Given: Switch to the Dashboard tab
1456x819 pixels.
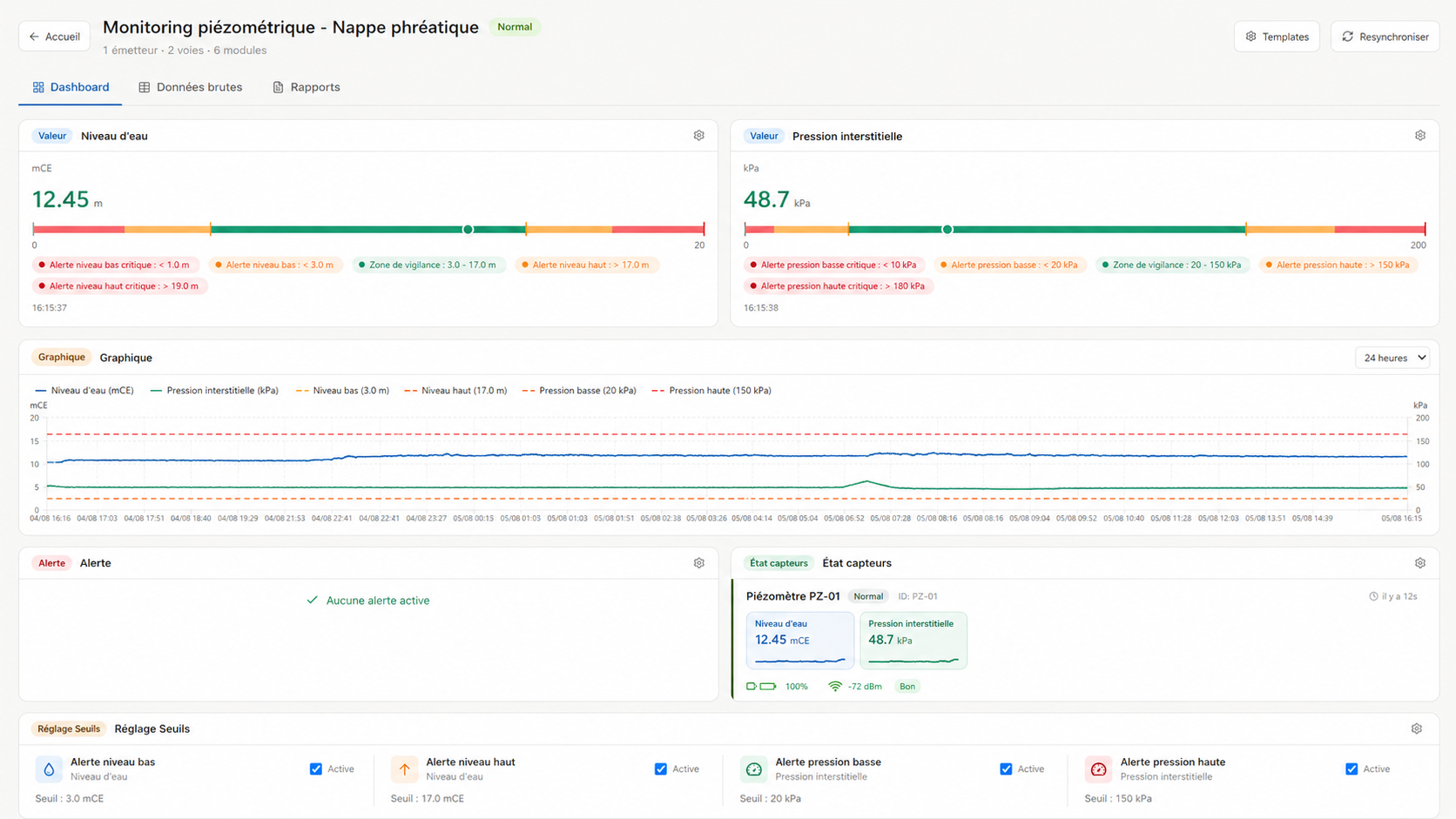Looking at the screenshot, I should (x=71, y=87).
